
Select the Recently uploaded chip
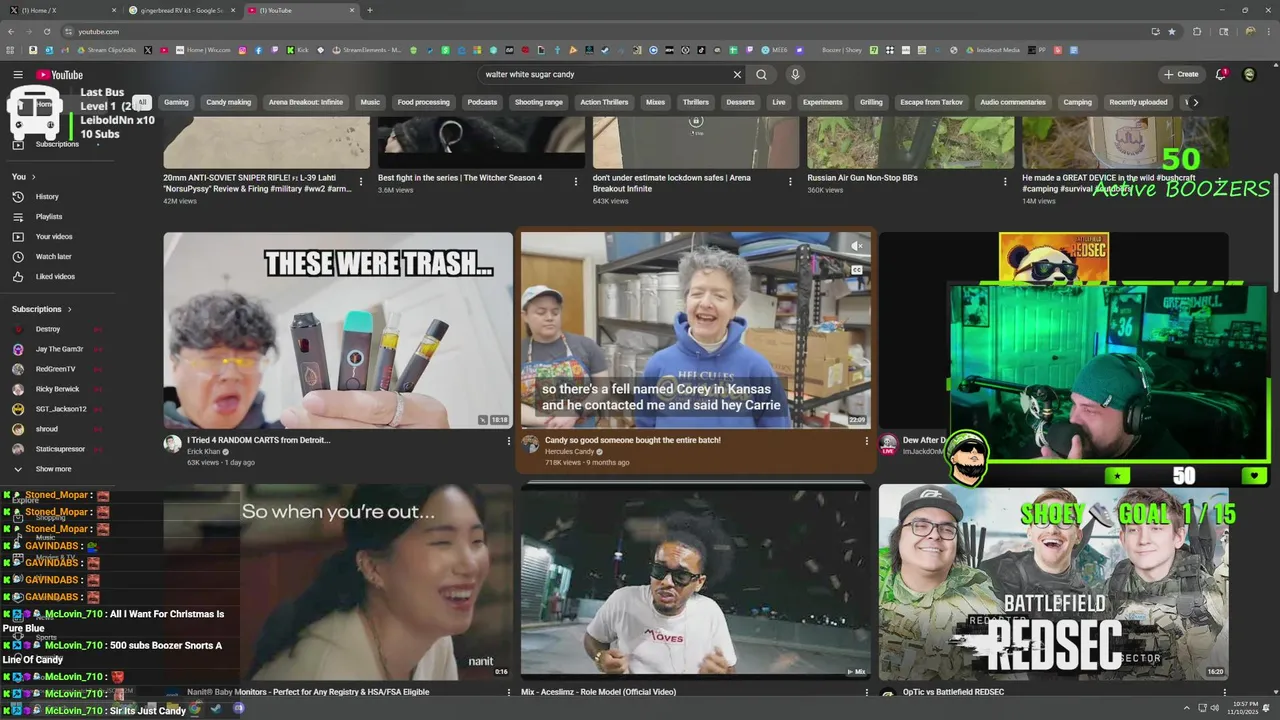pos(1138,102)
